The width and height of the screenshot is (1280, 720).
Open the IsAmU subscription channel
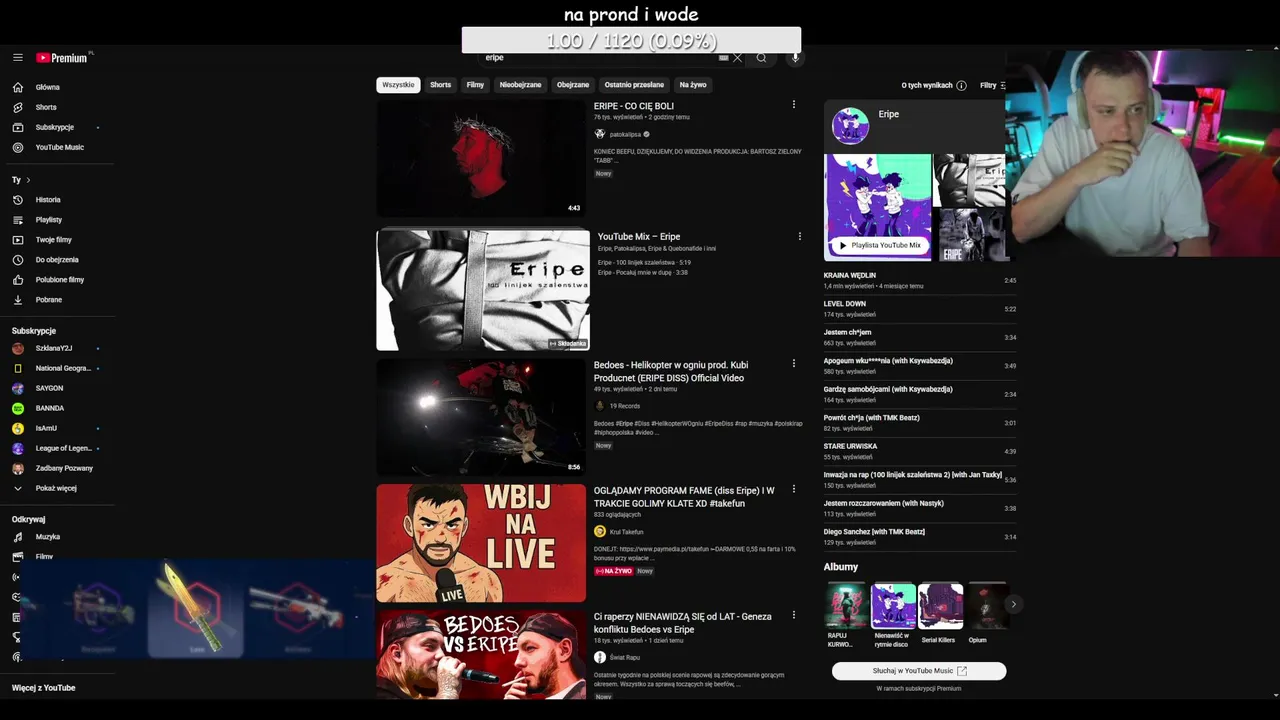[46, 428]
